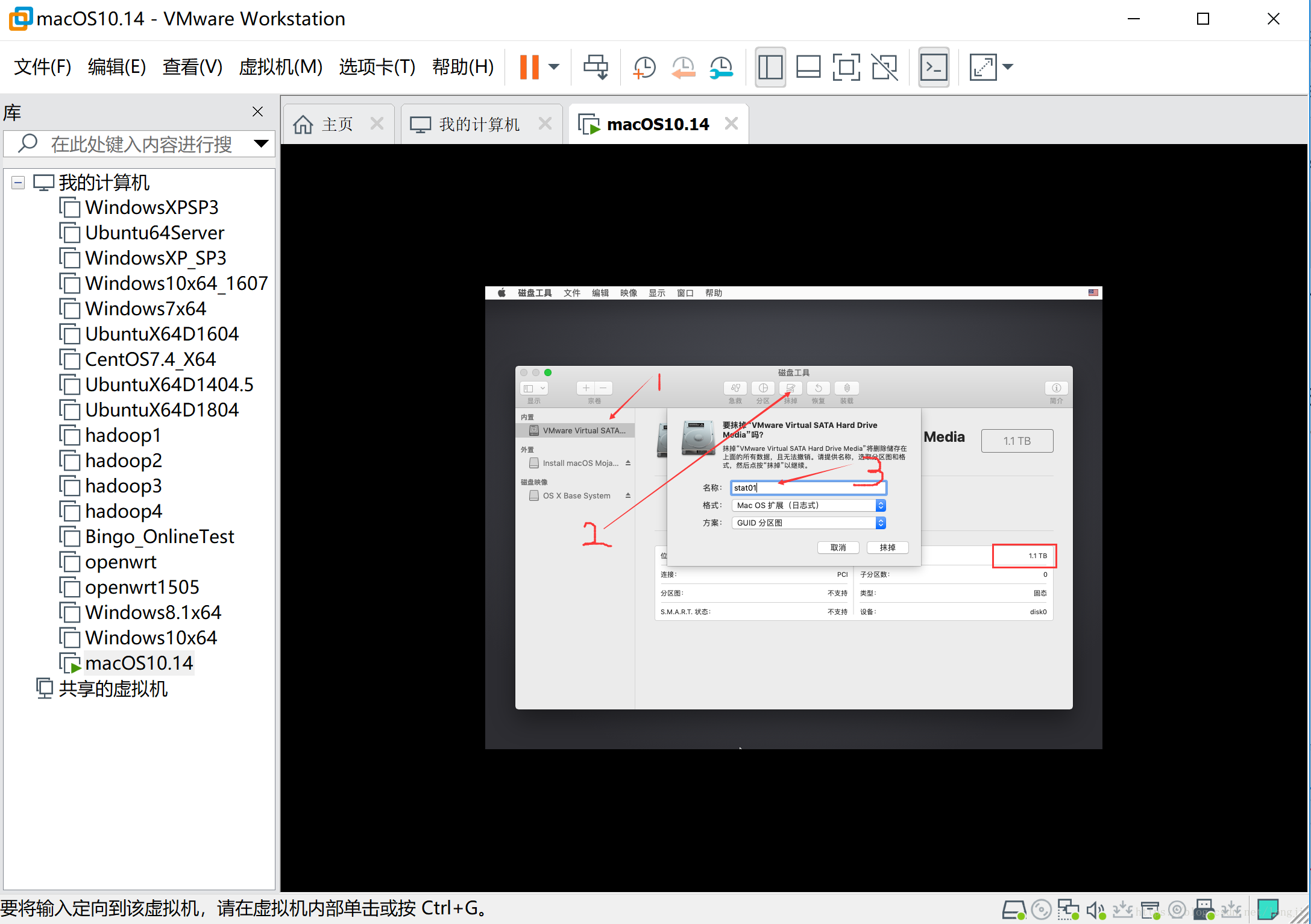Click the US flag input source icon
The height and width of the screenshot is (924, 1311).
(1093, 293)
